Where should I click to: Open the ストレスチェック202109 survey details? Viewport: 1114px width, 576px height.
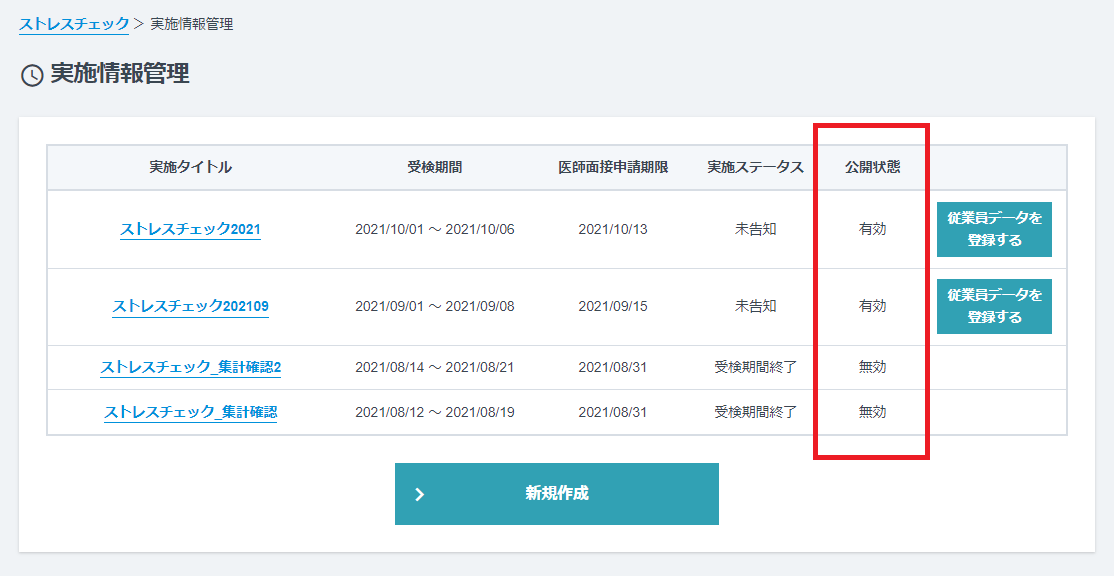click(190, 306)
